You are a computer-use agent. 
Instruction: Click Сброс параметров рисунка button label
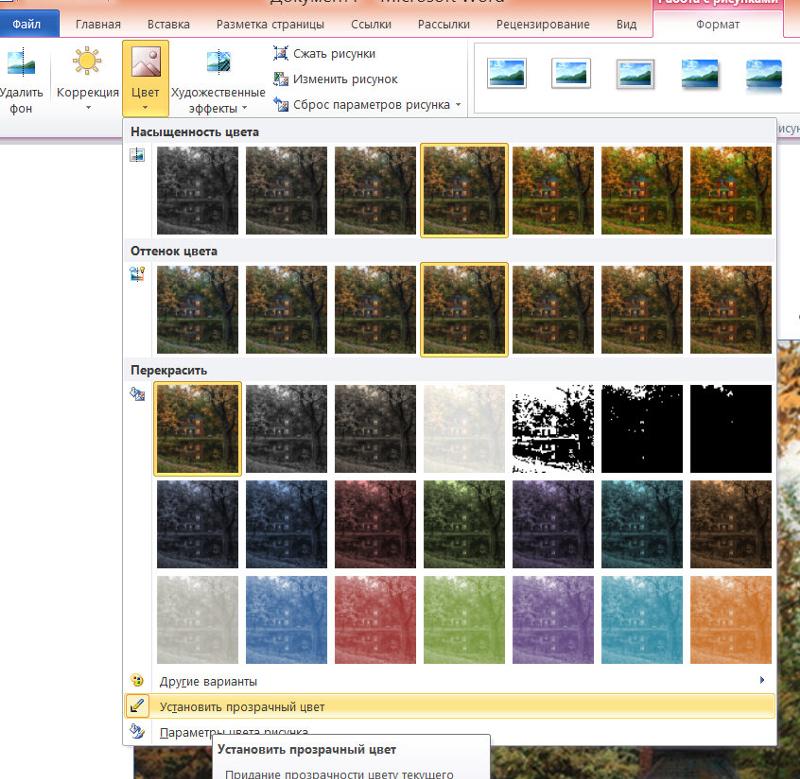[371, 105]
